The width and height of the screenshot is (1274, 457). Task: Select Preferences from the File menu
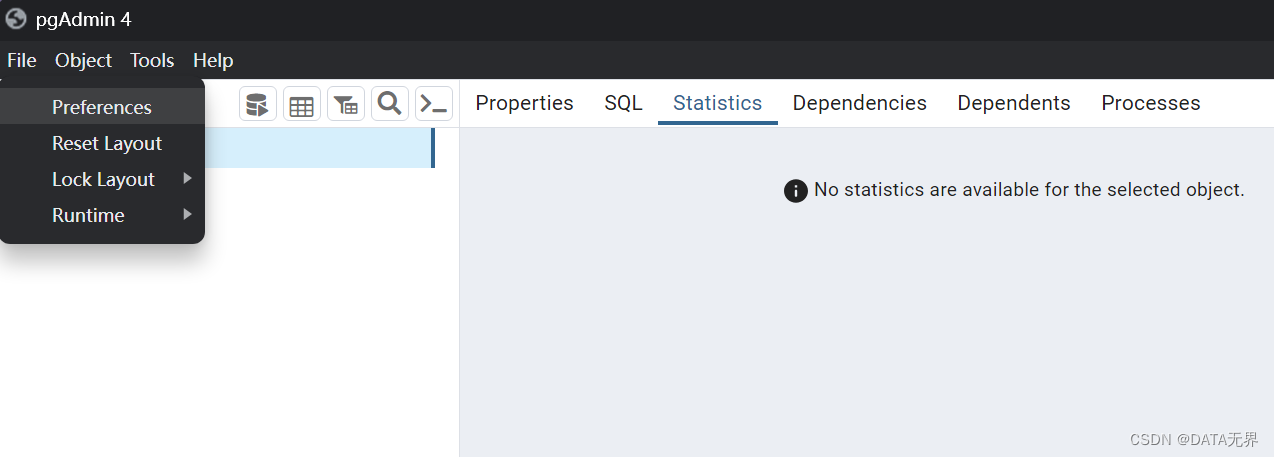point(101,107)
